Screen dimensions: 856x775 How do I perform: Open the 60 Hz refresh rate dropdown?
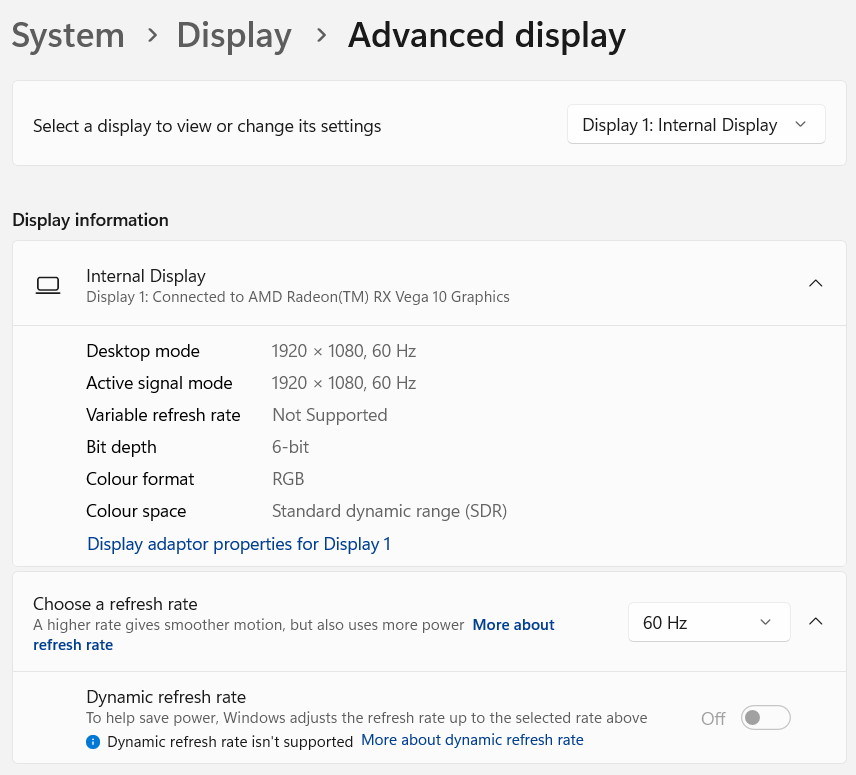click(x=708, y=622)
